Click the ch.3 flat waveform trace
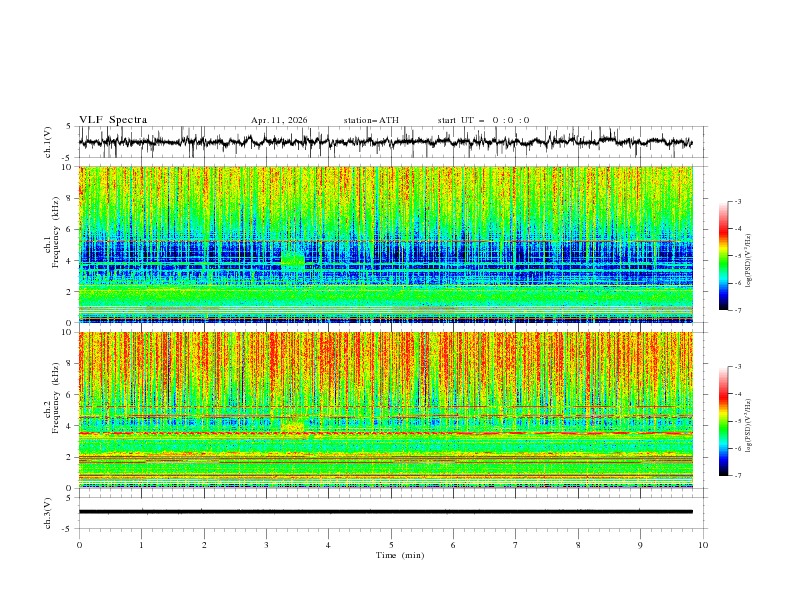The image size is (792, 612). pos(386,512)
